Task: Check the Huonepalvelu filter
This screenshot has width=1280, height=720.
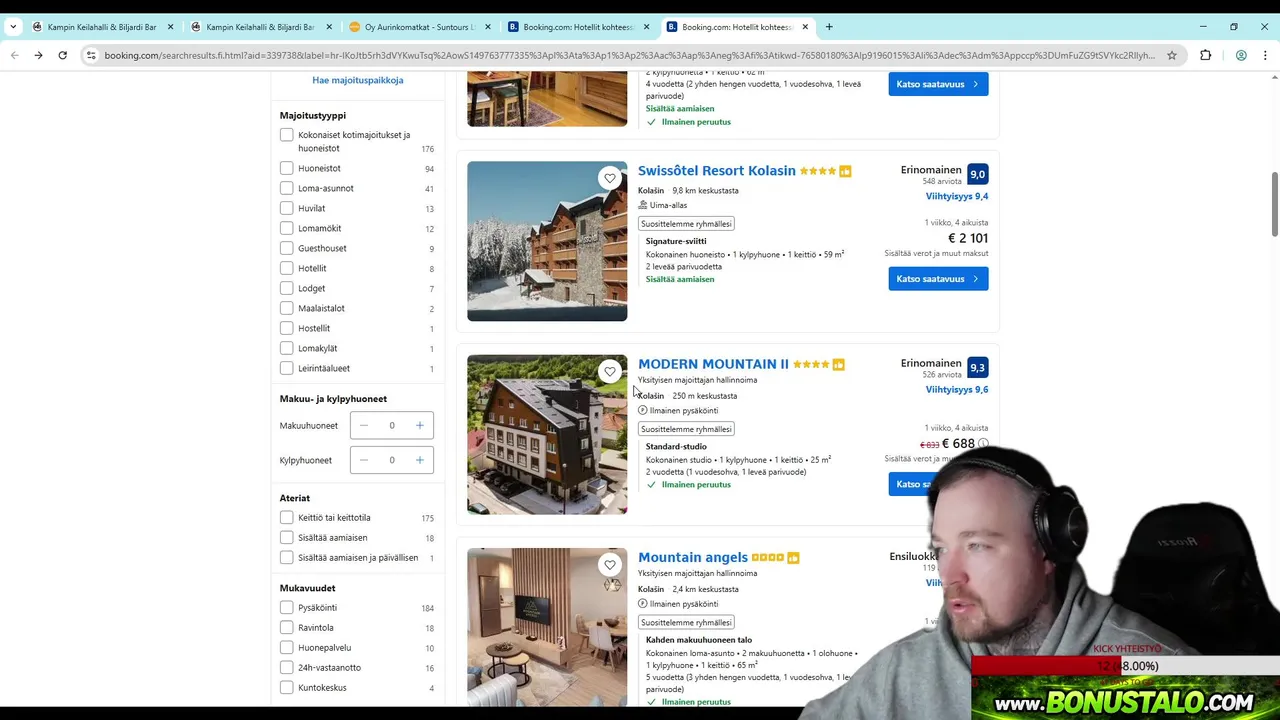Action: (x=287, y=647)
